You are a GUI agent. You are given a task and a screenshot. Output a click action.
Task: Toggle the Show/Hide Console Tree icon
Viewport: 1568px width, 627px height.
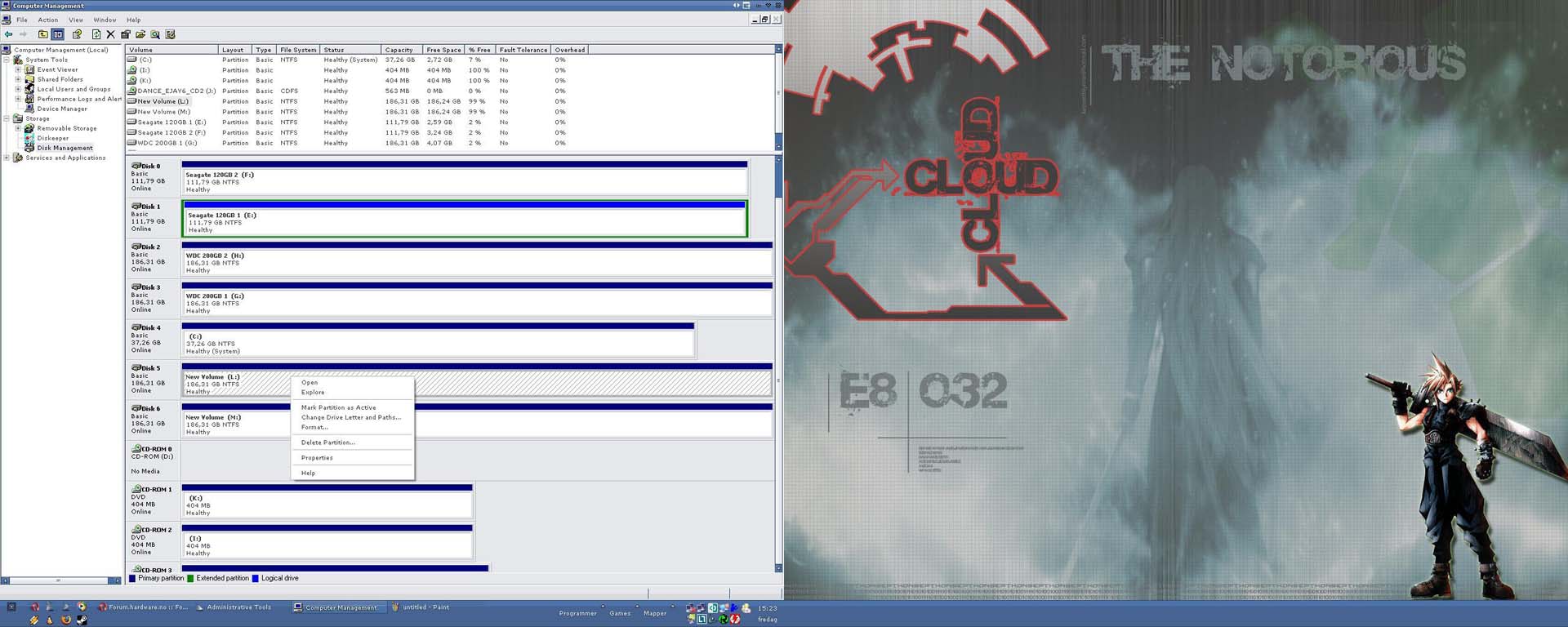coord(58,34)
